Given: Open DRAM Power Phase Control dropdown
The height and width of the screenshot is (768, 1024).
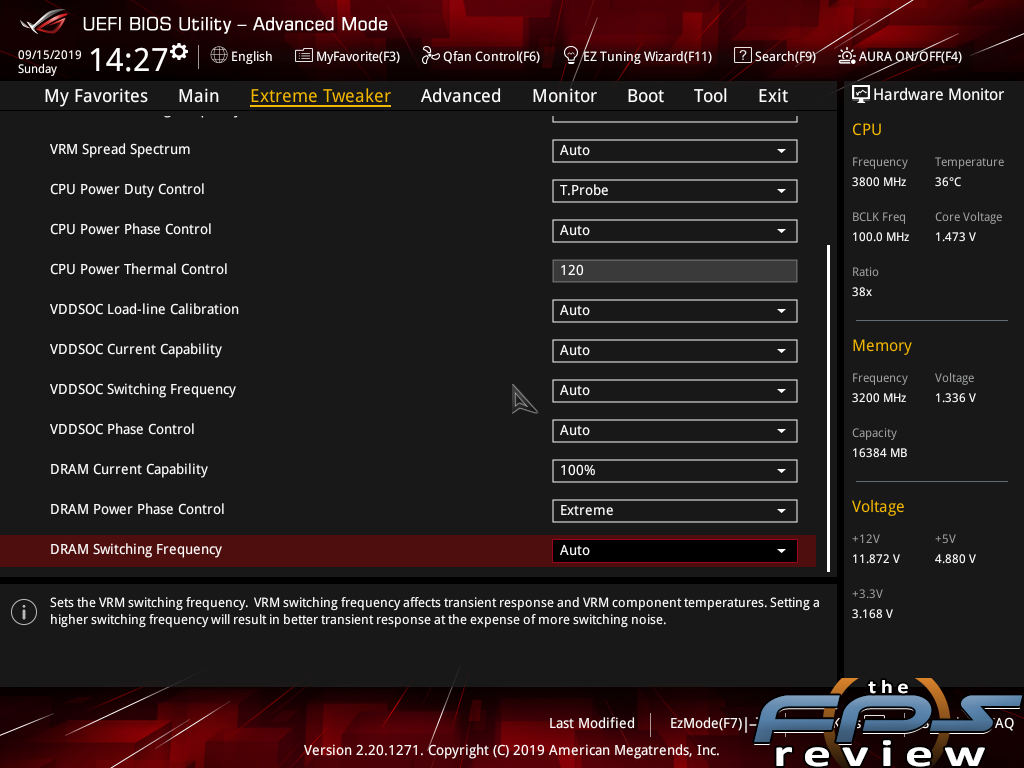Looking at the screenshot, I should coord(675,511).
